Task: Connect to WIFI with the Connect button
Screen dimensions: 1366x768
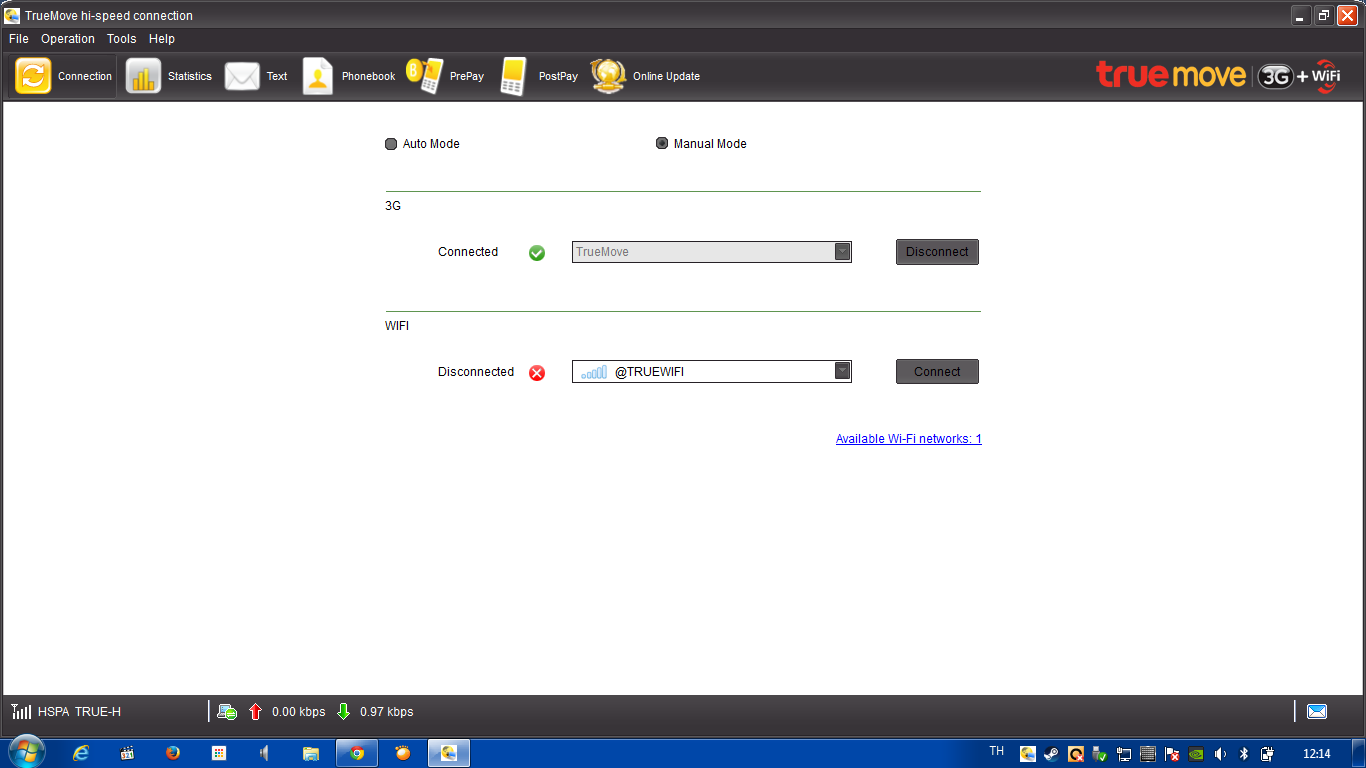Action: 937,372
